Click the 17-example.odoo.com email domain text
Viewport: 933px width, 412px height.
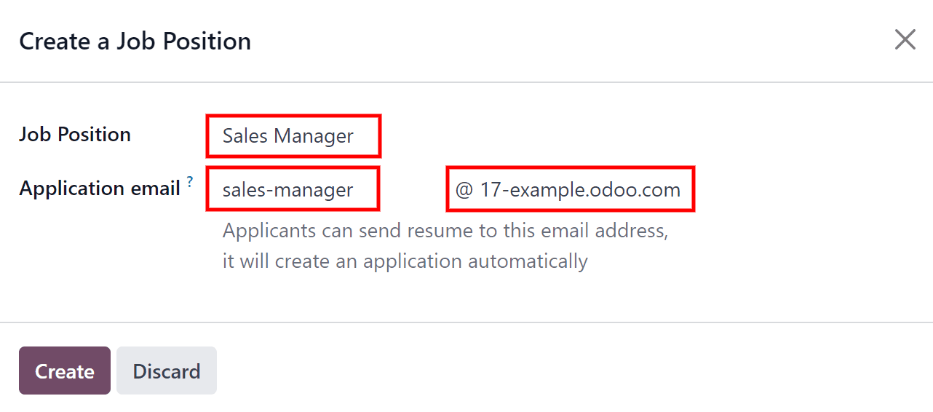pyautogui.click(x=580, y=189)
